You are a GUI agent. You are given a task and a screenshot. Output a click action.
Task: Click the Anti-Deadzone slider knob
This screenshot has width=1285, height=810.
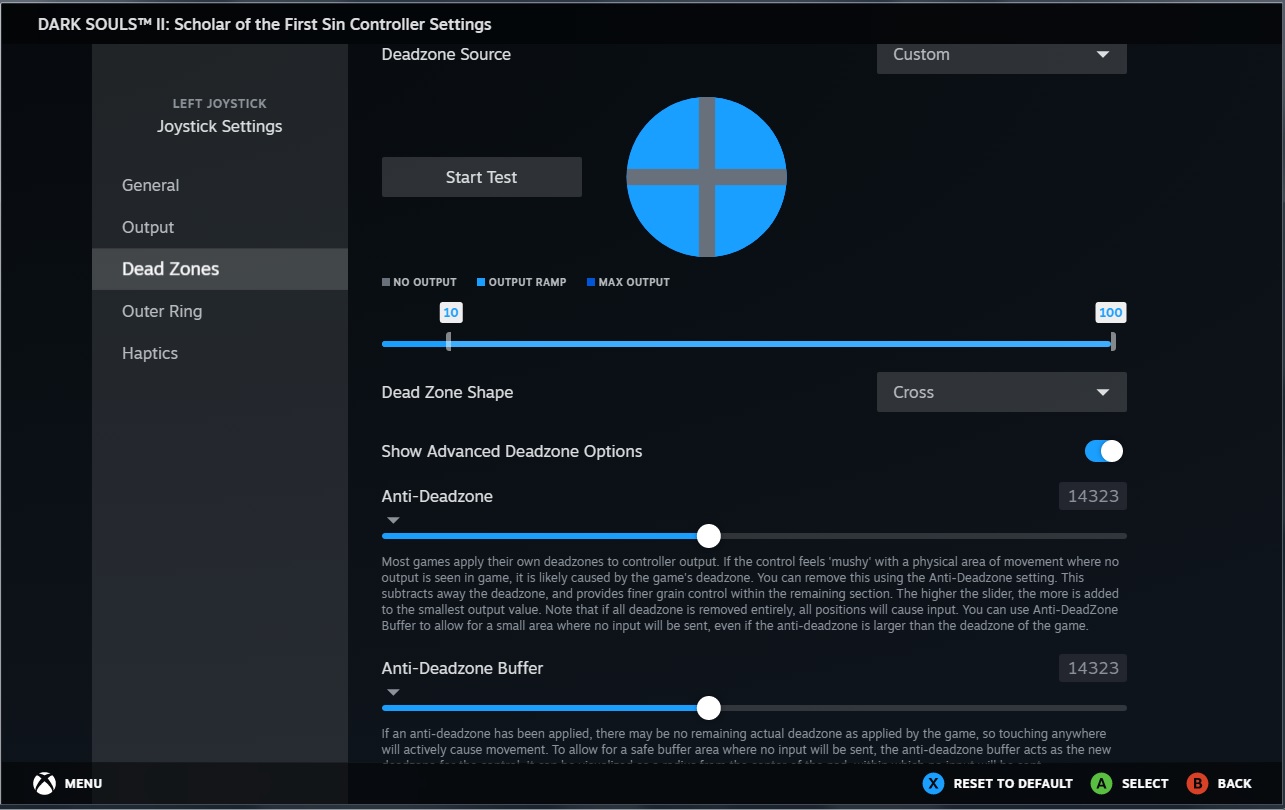click(708, 536)
